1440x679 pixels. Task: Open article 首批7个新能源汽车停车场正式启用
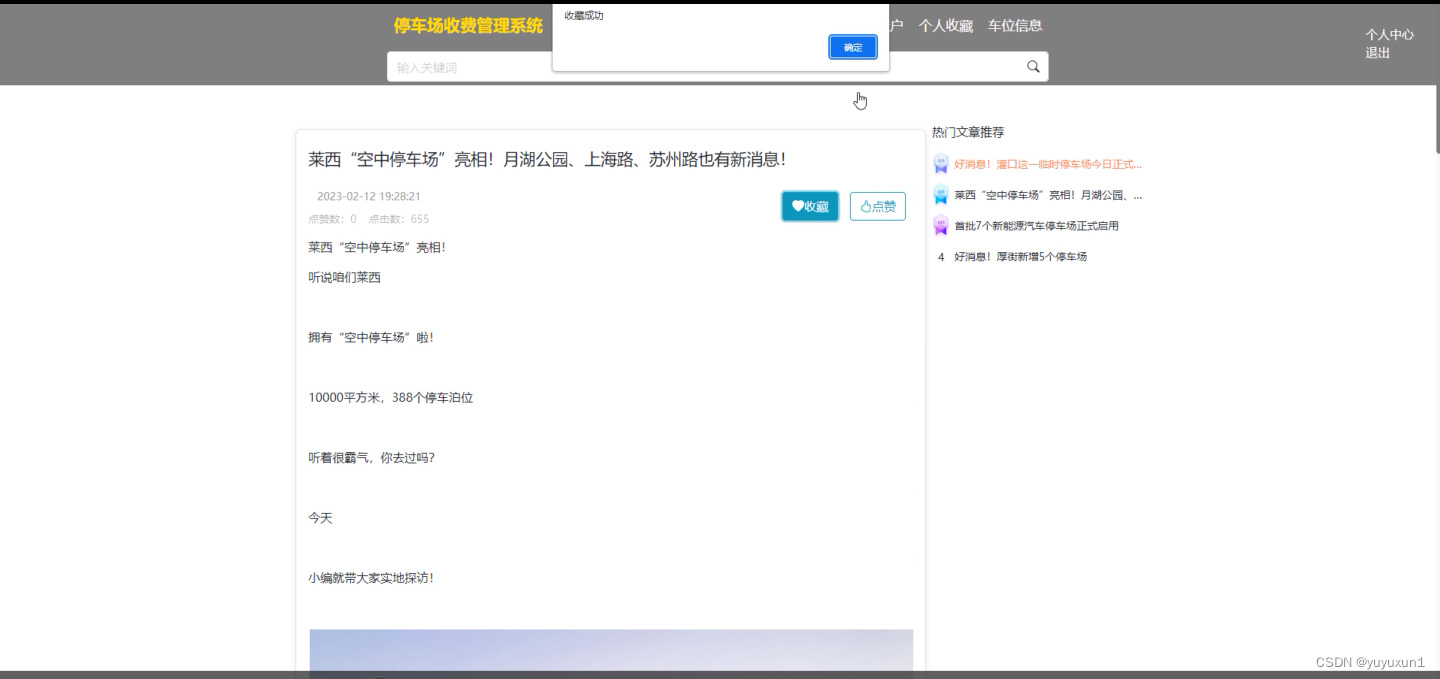click(1036, 226)
